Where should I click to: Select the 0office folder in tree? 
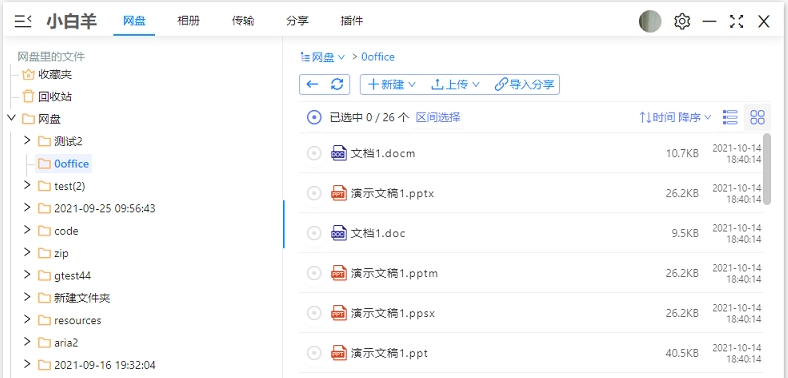point(64,163)
